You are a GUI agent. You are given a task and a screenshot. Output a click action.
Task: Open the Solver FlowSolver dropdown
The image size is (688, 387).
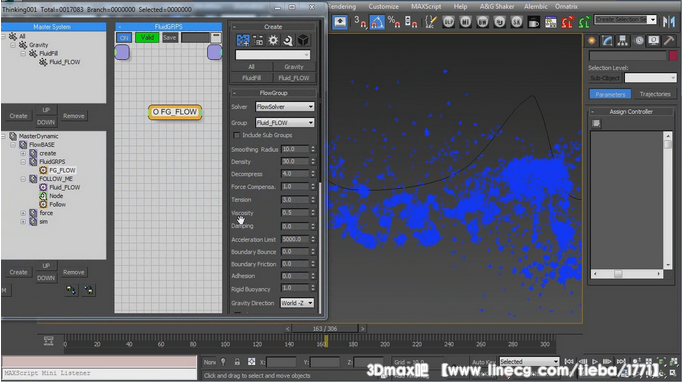click(284, 107)
